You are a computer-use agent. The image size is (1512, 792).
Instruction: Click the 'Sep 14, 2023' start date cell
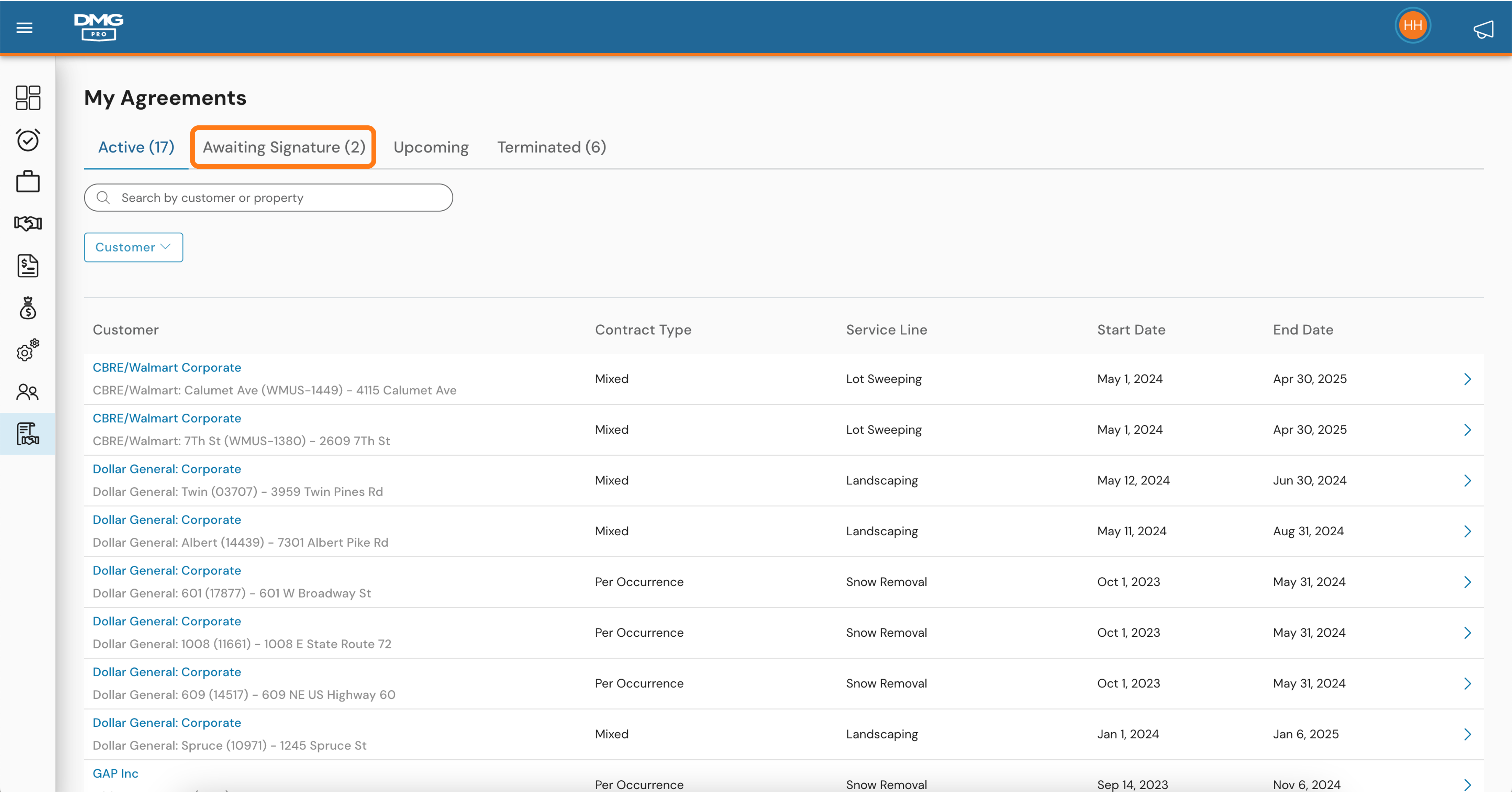tap(1133, 785)
